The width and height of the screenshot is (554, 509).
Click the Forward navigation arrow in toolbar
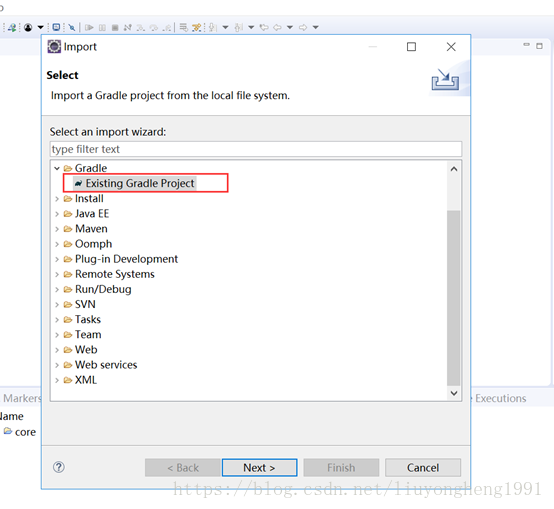click(303, 27)
